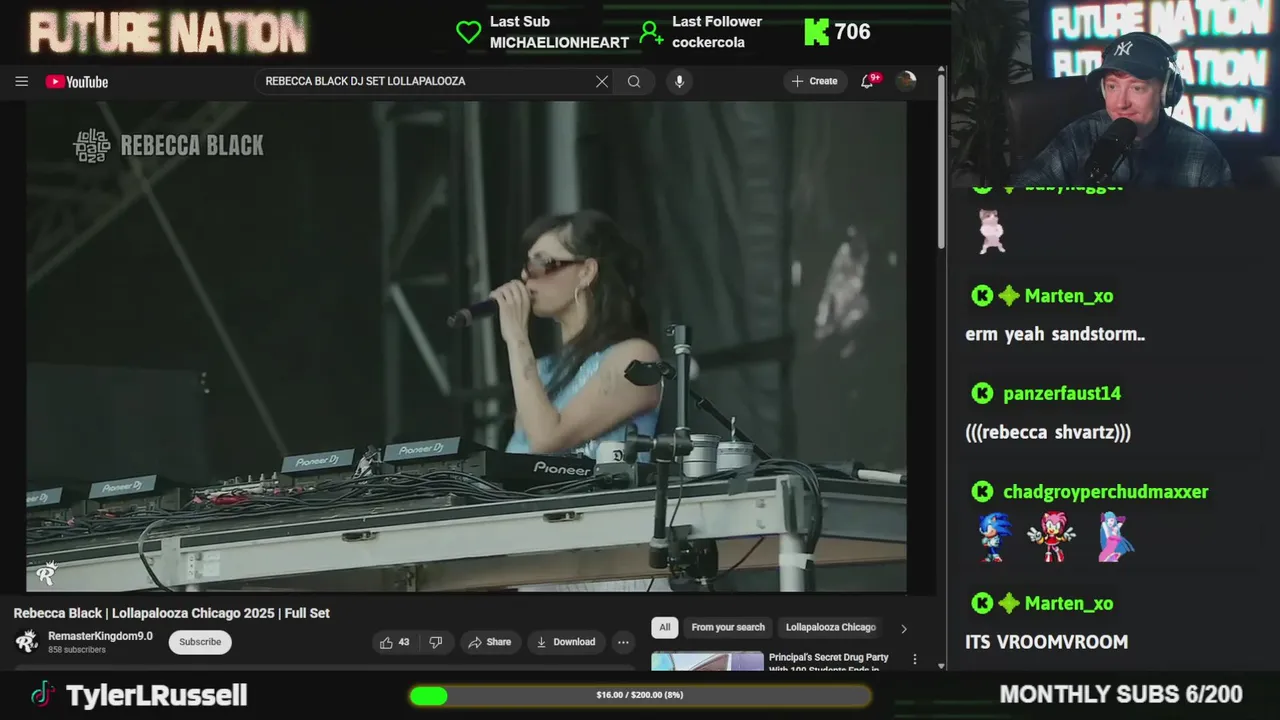Select the From your search chip

(x=728, y=627)
